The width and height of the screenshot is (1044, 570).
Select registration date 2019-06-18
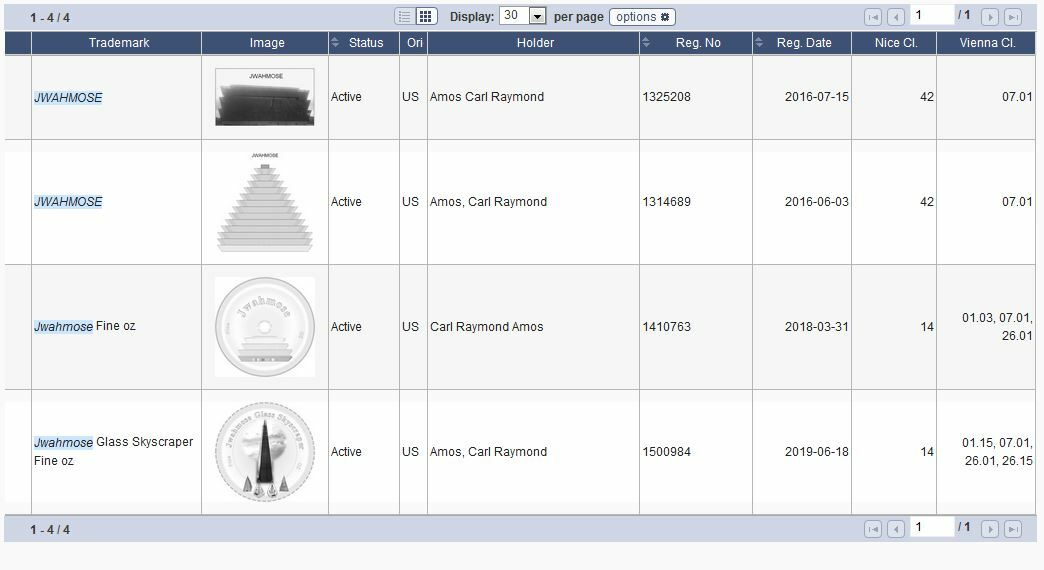[x=817, y=451]
